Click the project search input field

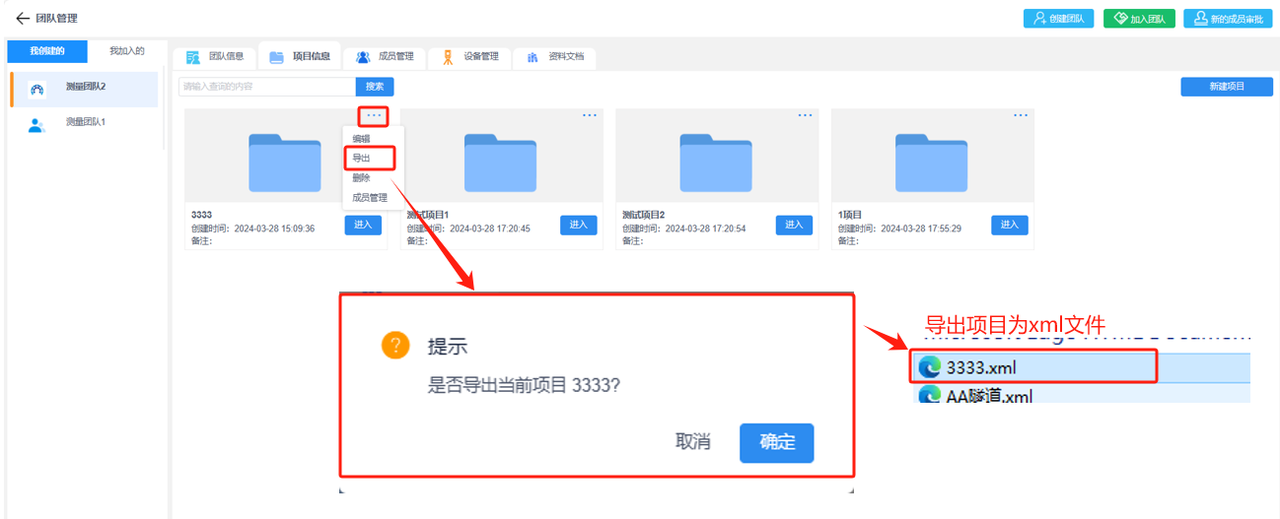click(267, 87)
